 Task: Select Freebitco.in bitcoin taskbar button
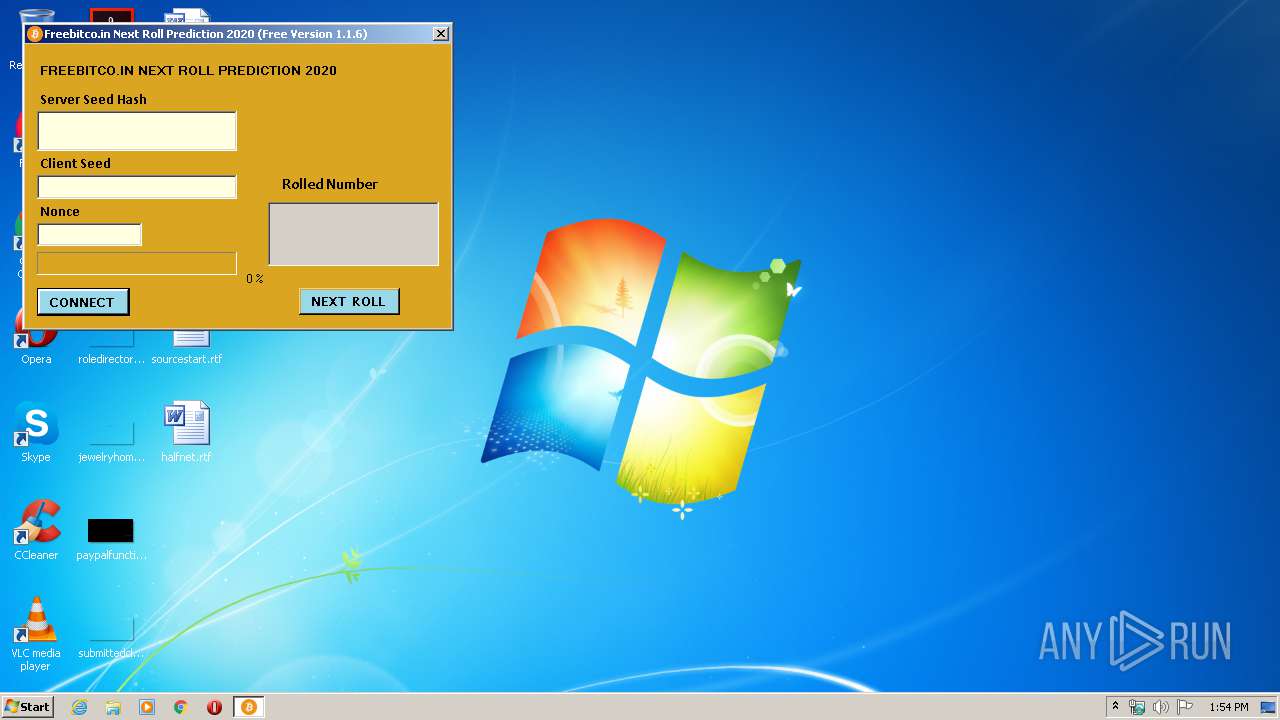[x=249, y=707]
